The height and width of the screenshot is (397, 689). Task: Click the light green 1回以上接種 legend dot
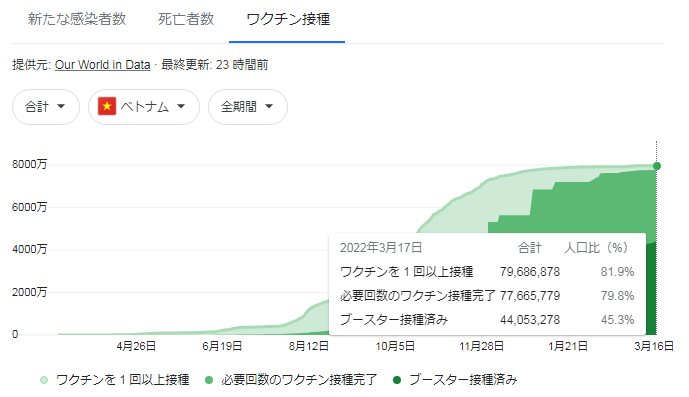(44, 380)
